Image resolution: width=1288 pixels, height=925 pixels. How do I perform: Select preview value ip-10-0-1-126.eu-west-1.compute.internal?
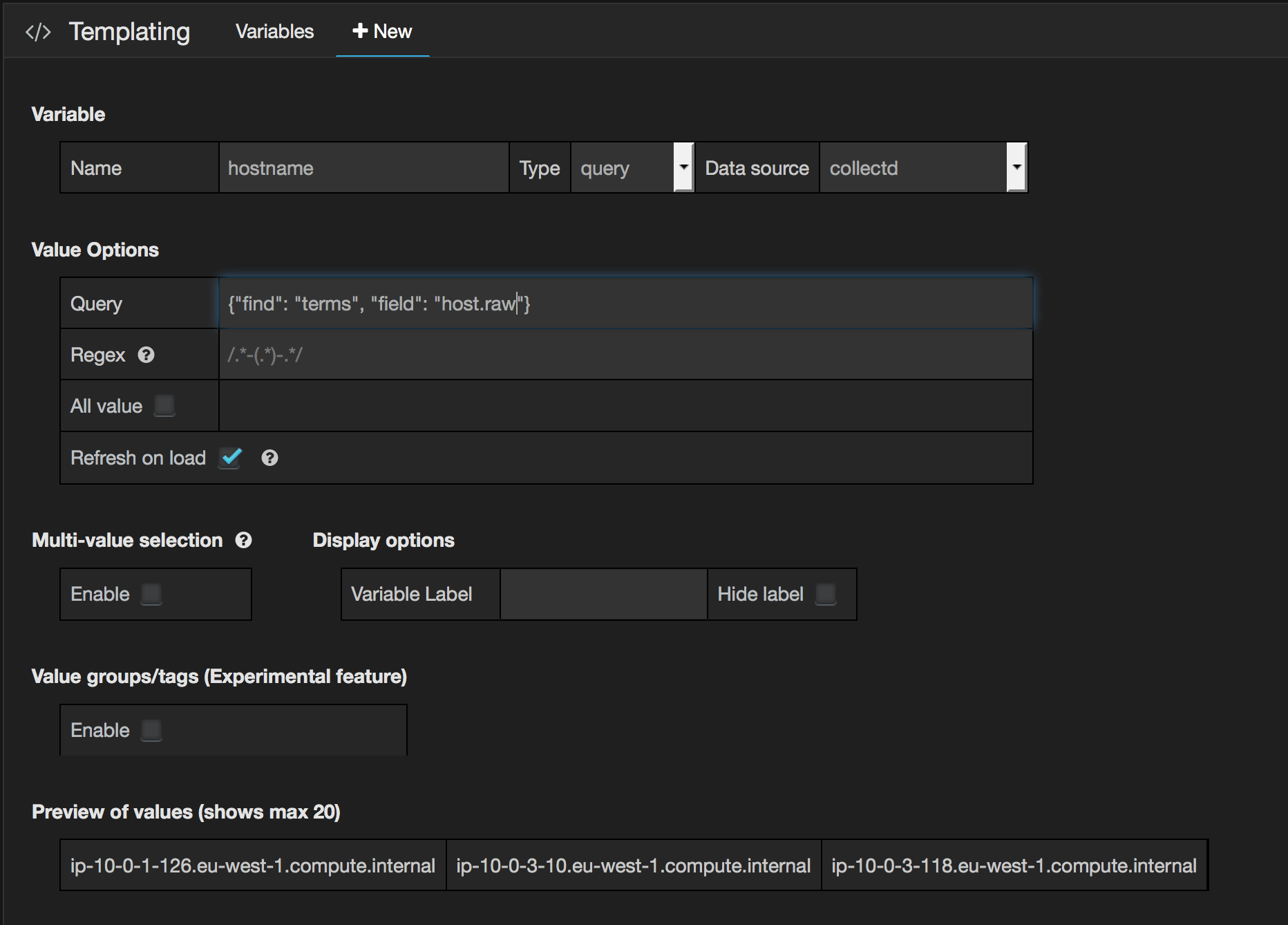point(252,865)
